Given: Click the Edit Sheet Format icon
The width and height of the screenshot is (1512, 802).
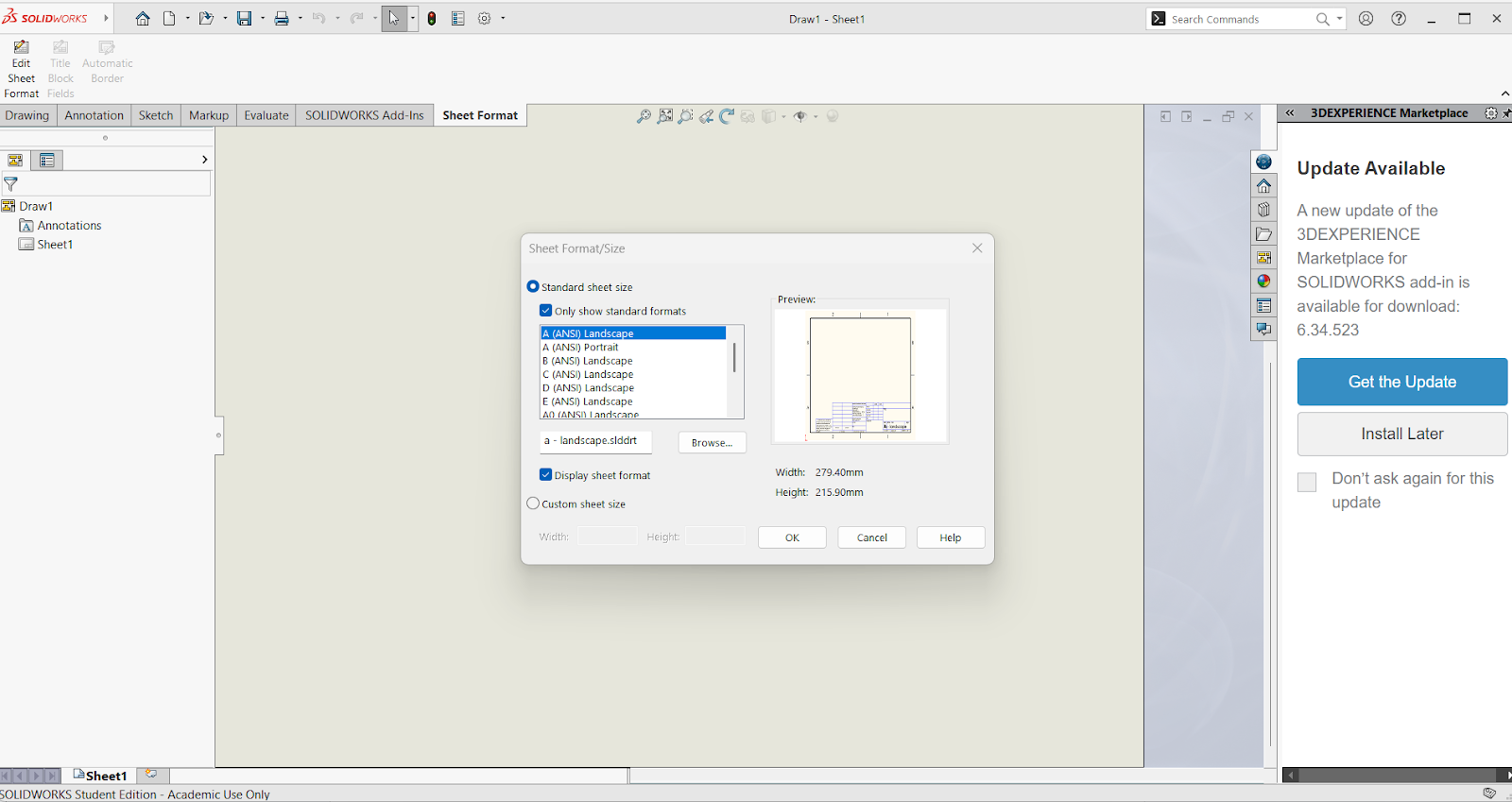Looking at the screenshot, I should click(x=21, y=48).
